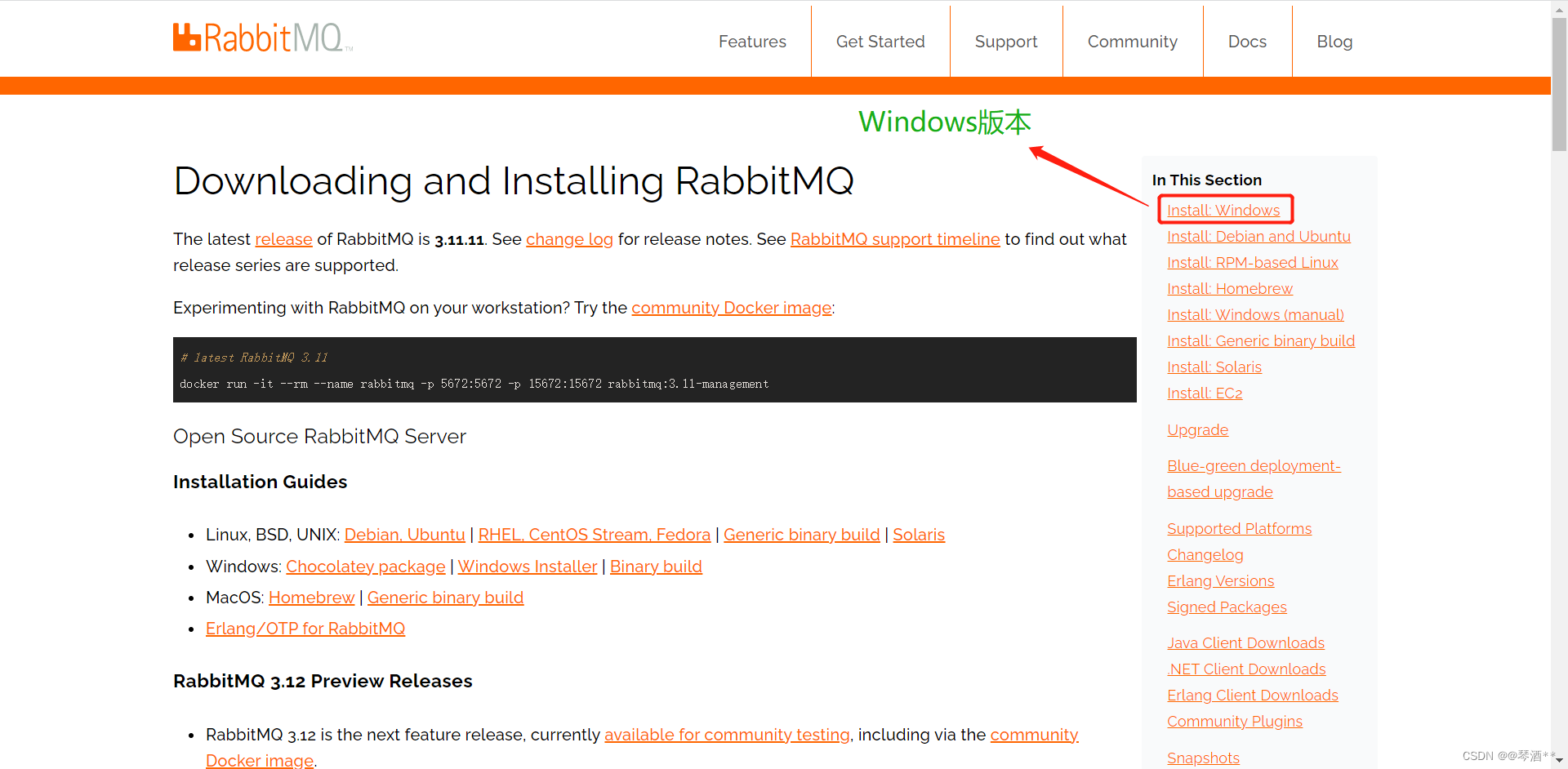Click the 'In This Section' heading
Image resolution: width=1568 pixels, height=769 pixels.
click(x=1207, y=180)
